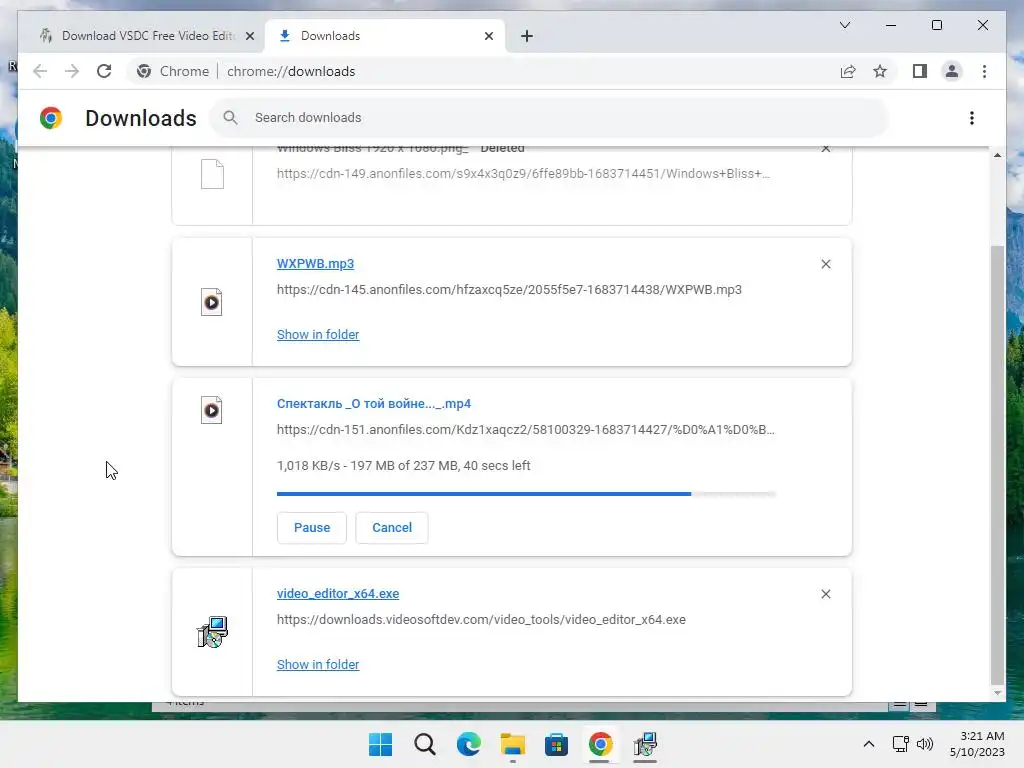Launch Microsoft Edge from the taskbar

point(468,744)
